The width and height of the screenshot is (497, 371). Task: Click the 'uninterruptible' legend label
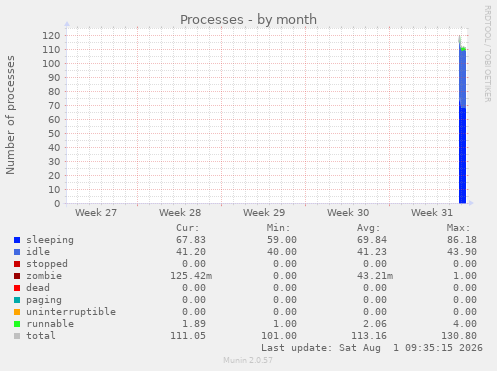(x=71, y=312)
